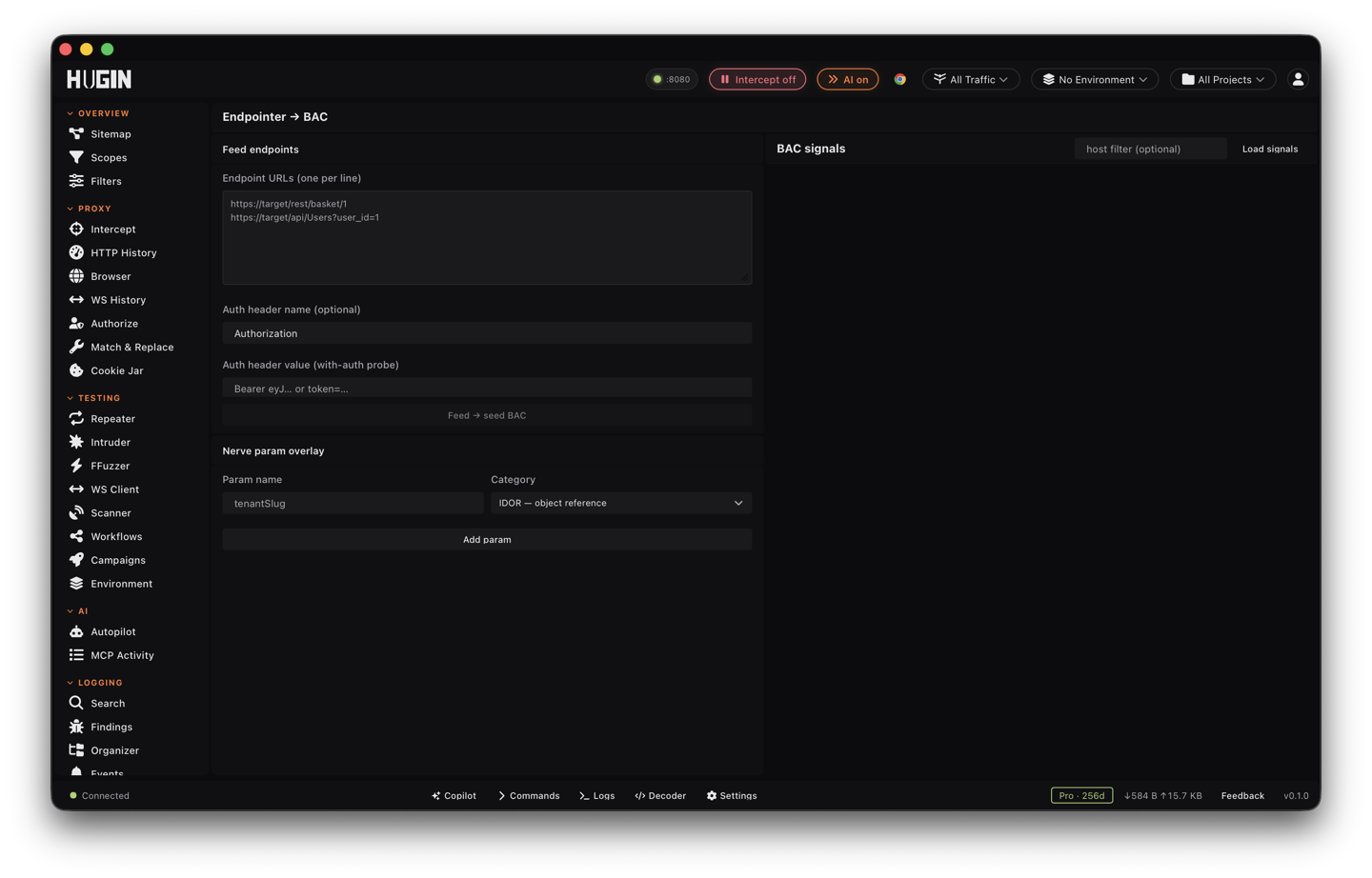Open the No Environment dropdown
1372x878 pixels.
coord(1095,79)
